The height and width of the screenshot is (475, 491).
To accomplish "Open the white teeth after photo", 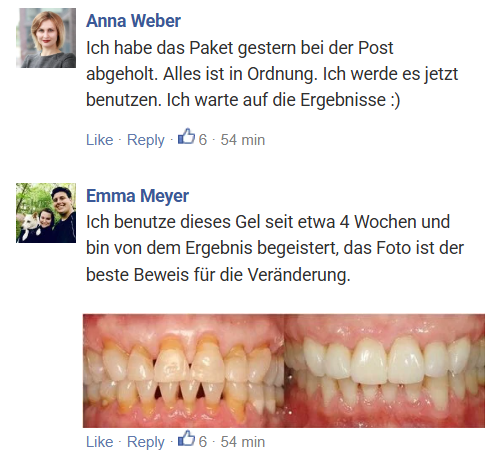I will [x=384, y=371].
